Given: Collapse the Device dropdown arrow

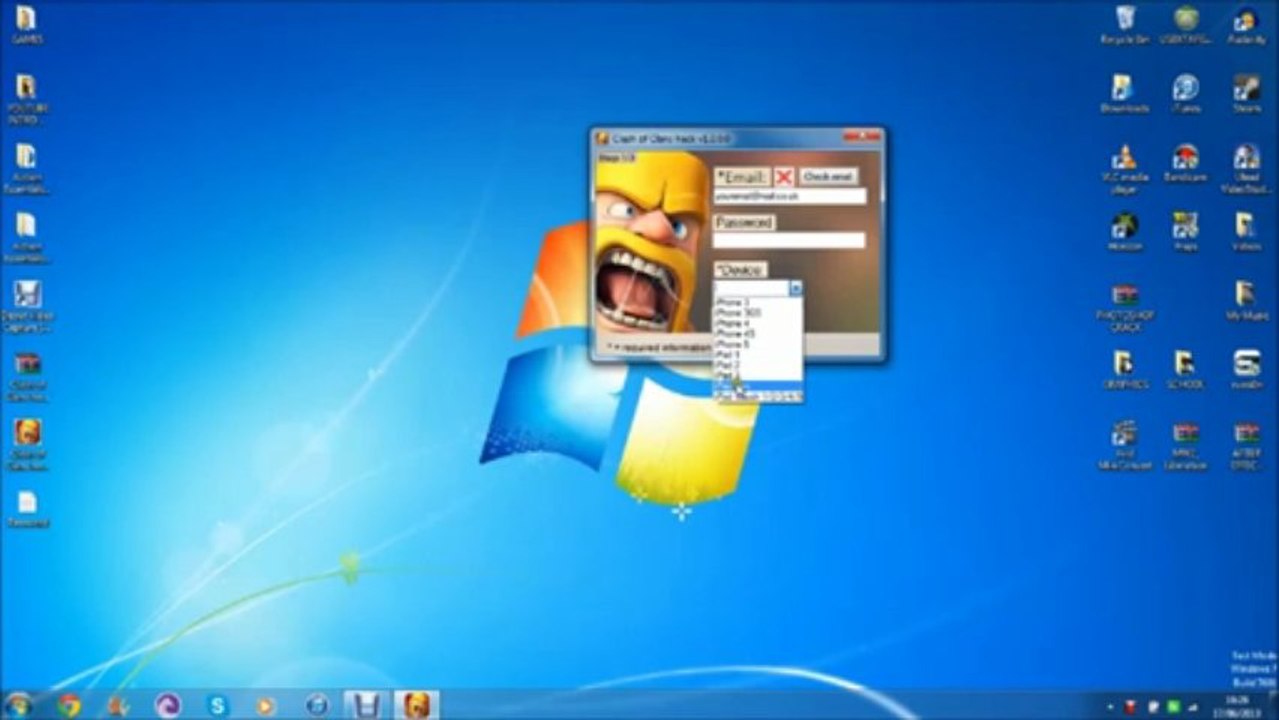Looking at the screenshot, I should click(796, 288).
